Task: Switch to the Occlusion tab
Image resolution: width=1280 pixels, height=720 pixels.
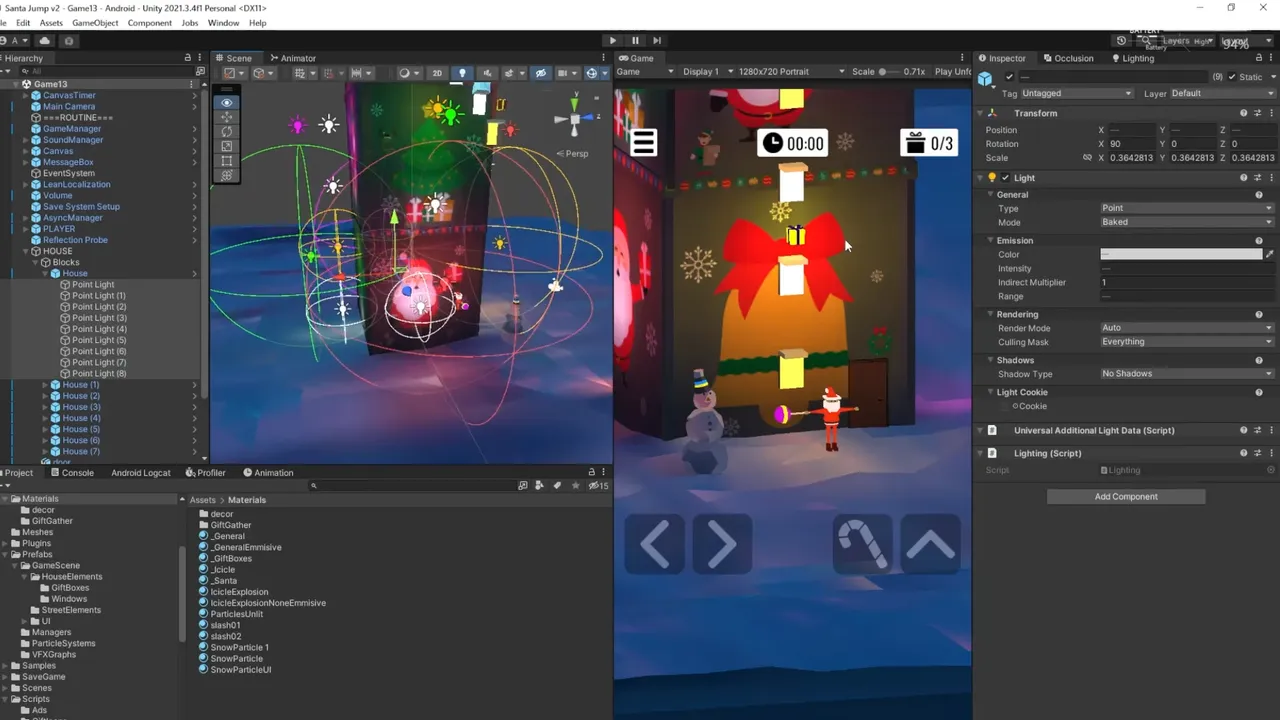Action: point(1068,58)
